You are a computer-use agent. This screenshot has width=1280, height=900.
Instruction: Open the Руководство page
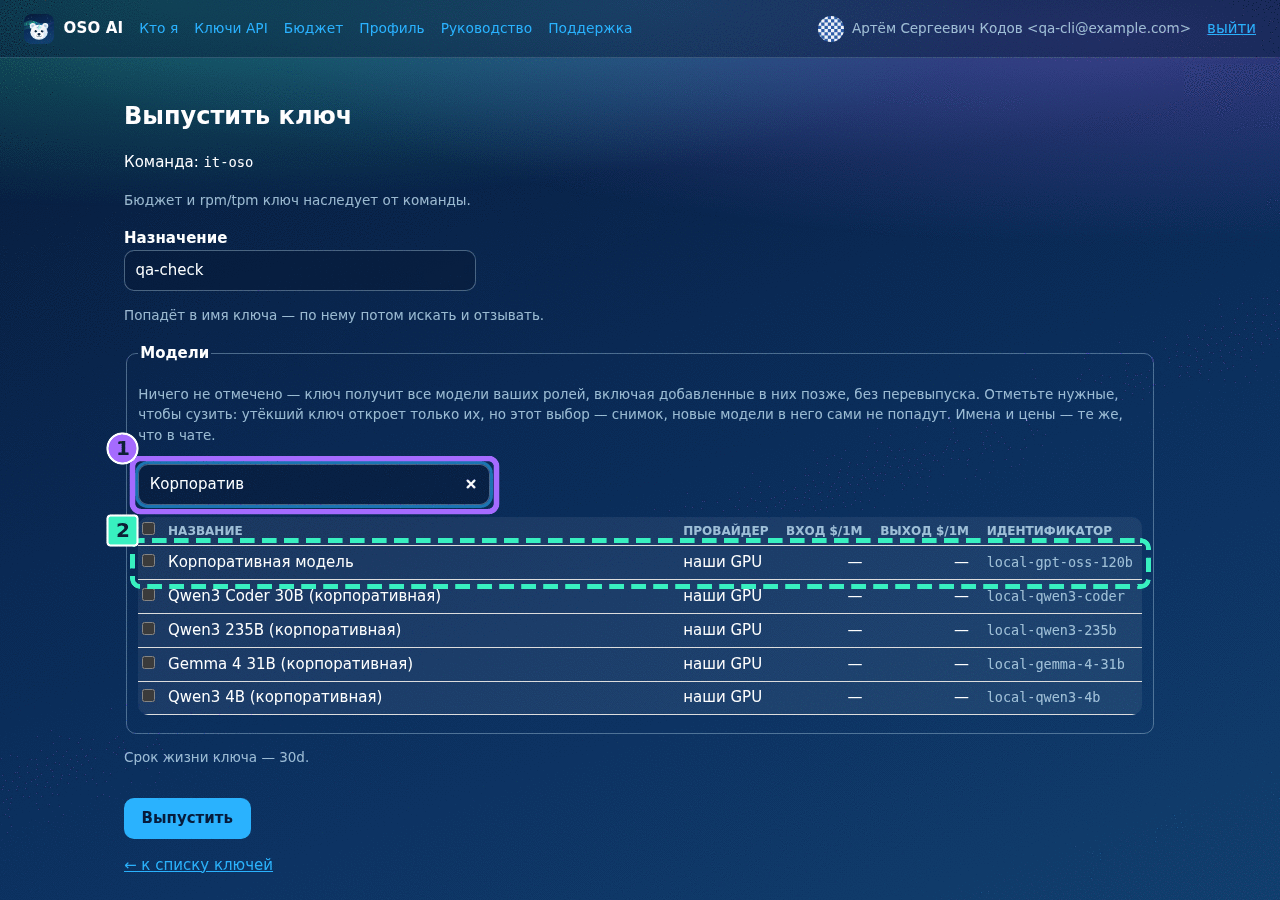[x=486, y=28]
